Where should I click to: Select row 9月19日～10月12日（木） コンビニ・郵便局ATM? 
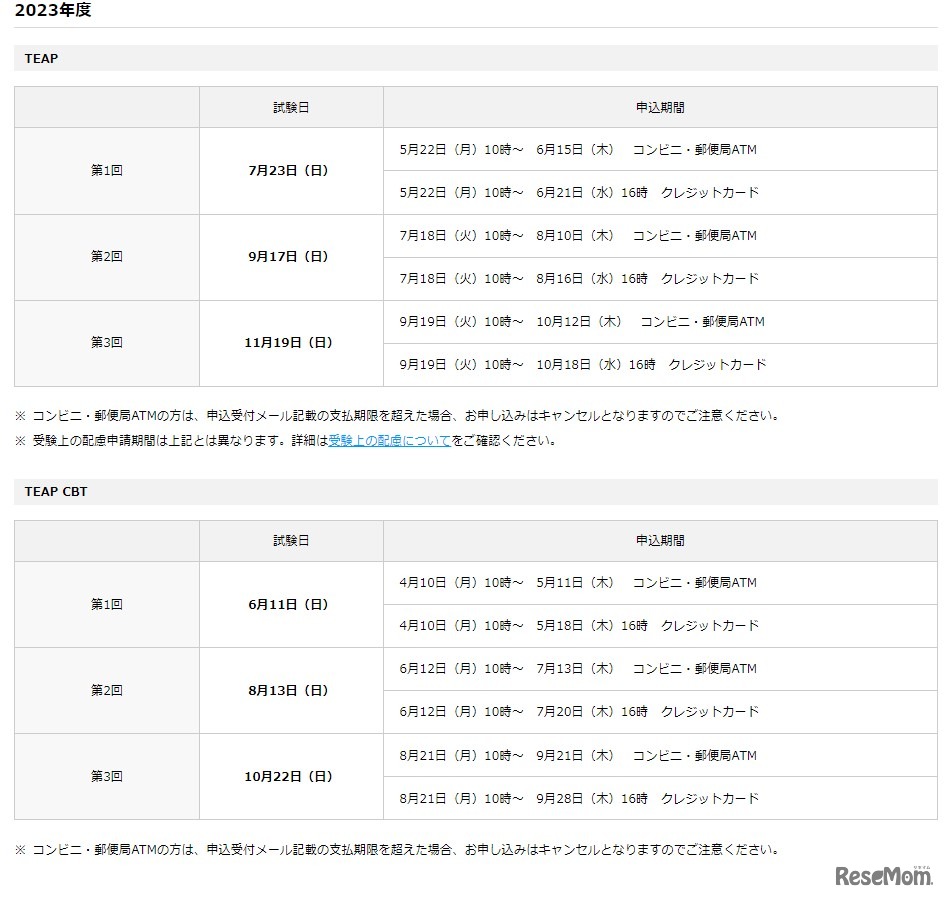coord(661,322)
